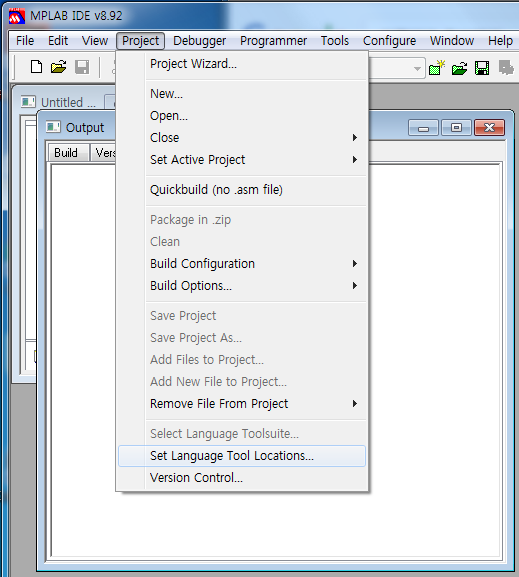Open the Help menu
Screen dimensions: 519x577
[500, 40]
